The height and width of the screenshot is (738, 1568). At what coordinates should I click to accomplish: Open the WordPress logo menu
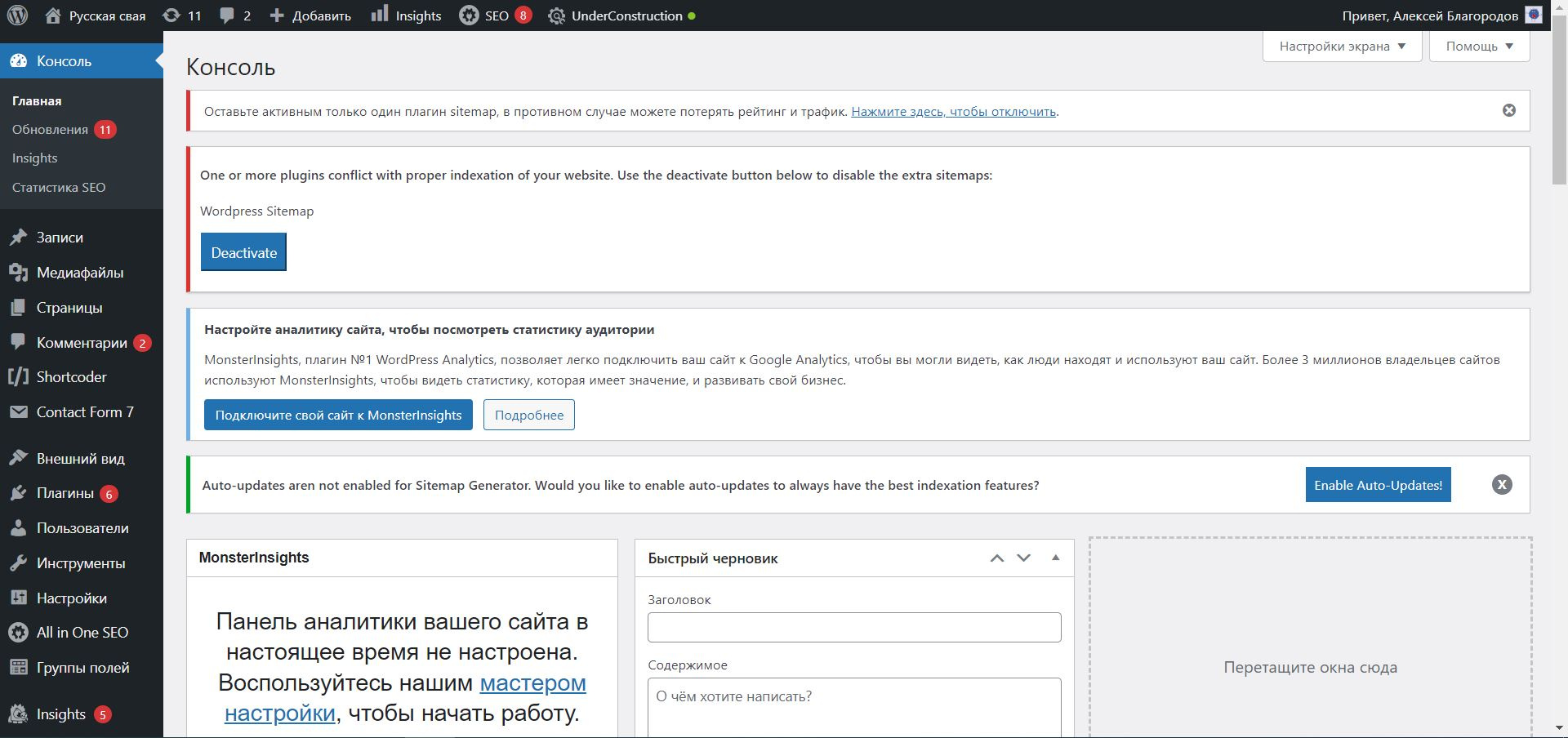pos(17,16)
